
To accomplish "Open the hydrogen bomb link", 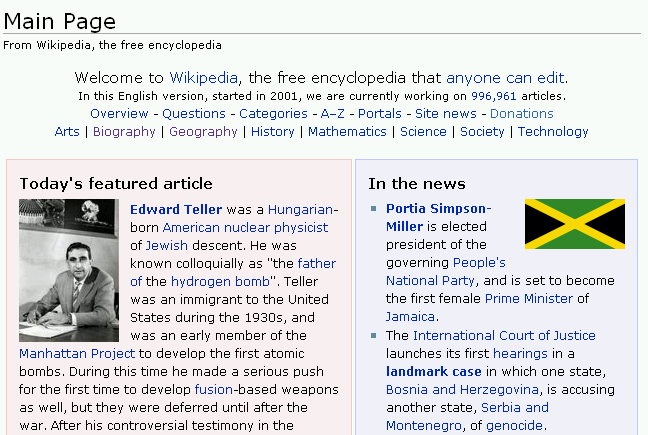I will coord(220,281).
